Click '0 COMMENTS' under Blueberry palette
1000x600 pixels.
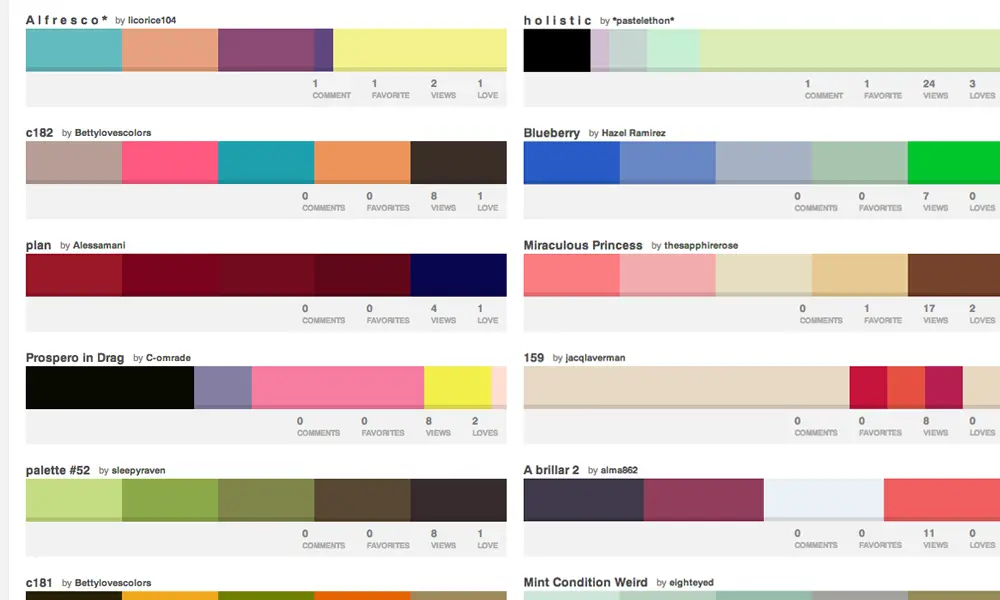tap(816, 201)
